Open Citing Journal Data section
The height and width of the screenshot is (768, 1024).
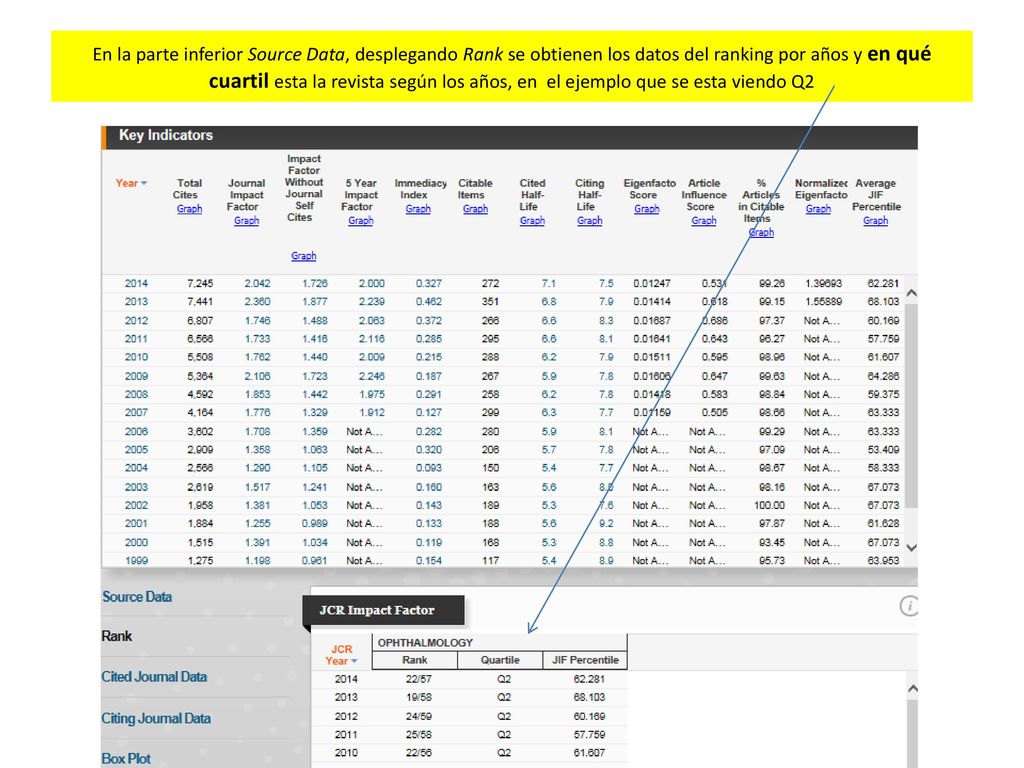(x=156, y=718)
